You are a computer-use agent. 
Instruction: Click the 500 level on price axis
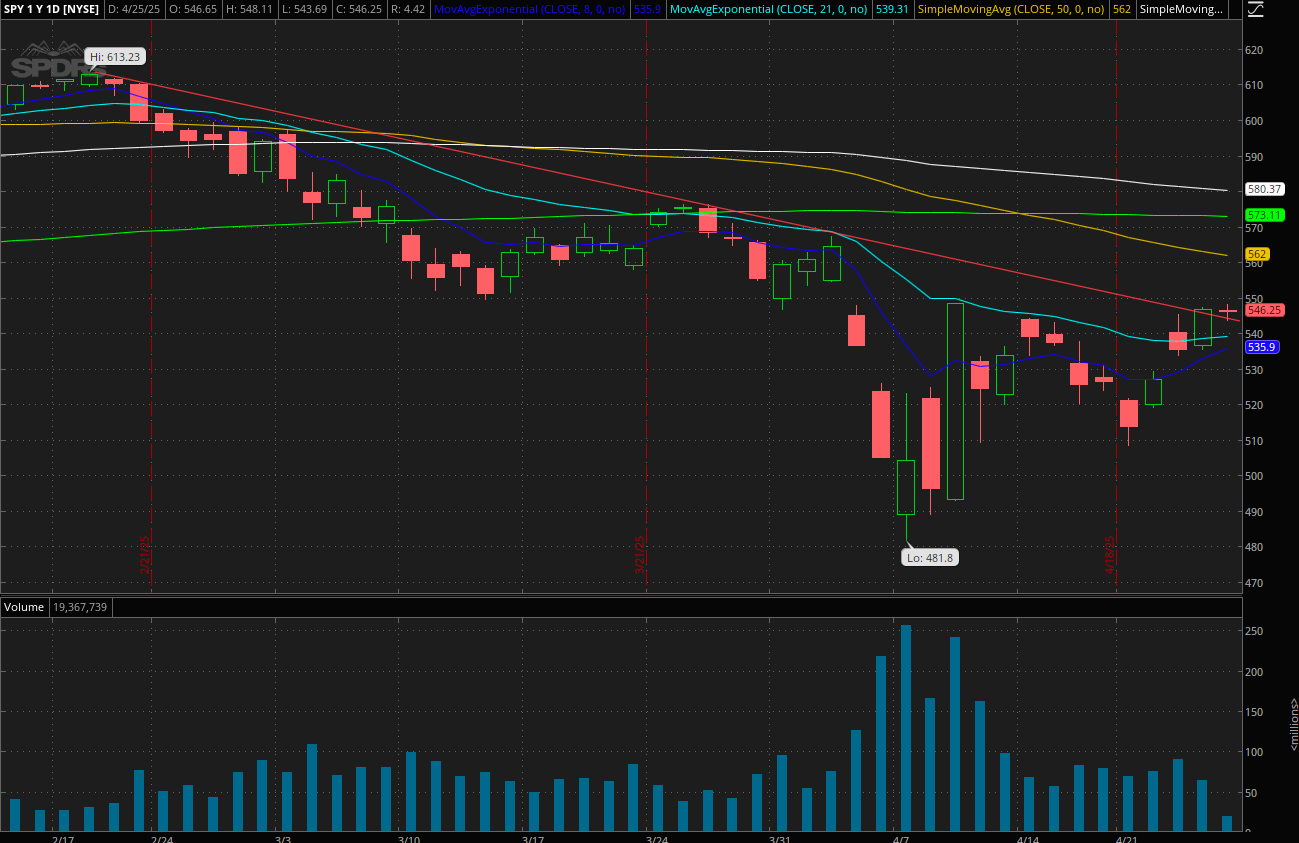click(1255, 476)
